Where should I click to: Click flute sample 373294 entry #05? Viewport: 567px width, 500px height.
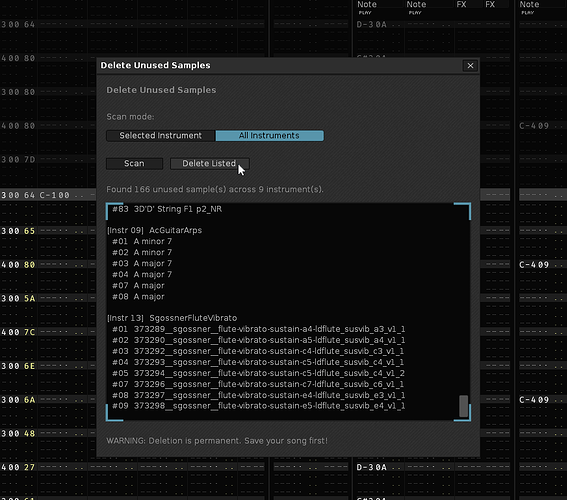(x=259, y=373)
